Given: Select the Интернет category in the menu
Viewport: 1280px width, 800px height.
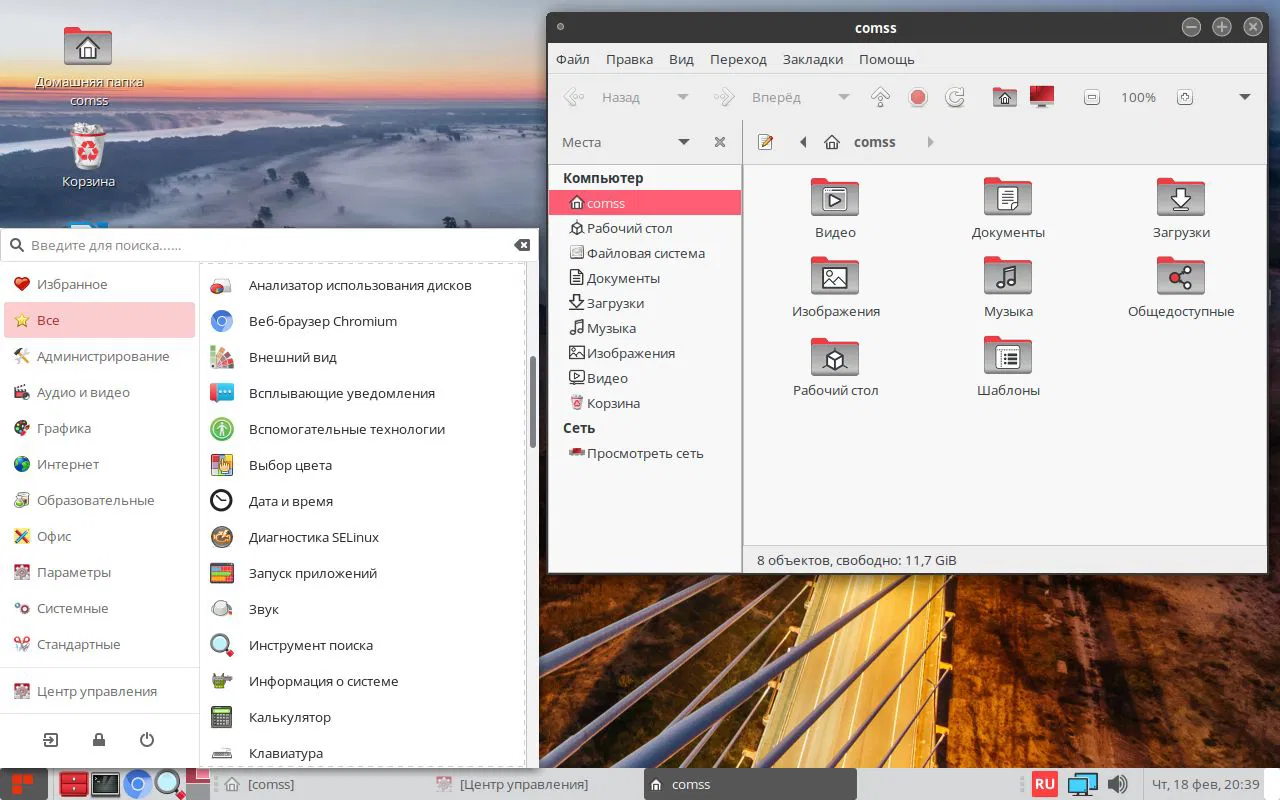Looking at the screenshot, I should click(68, 464).
